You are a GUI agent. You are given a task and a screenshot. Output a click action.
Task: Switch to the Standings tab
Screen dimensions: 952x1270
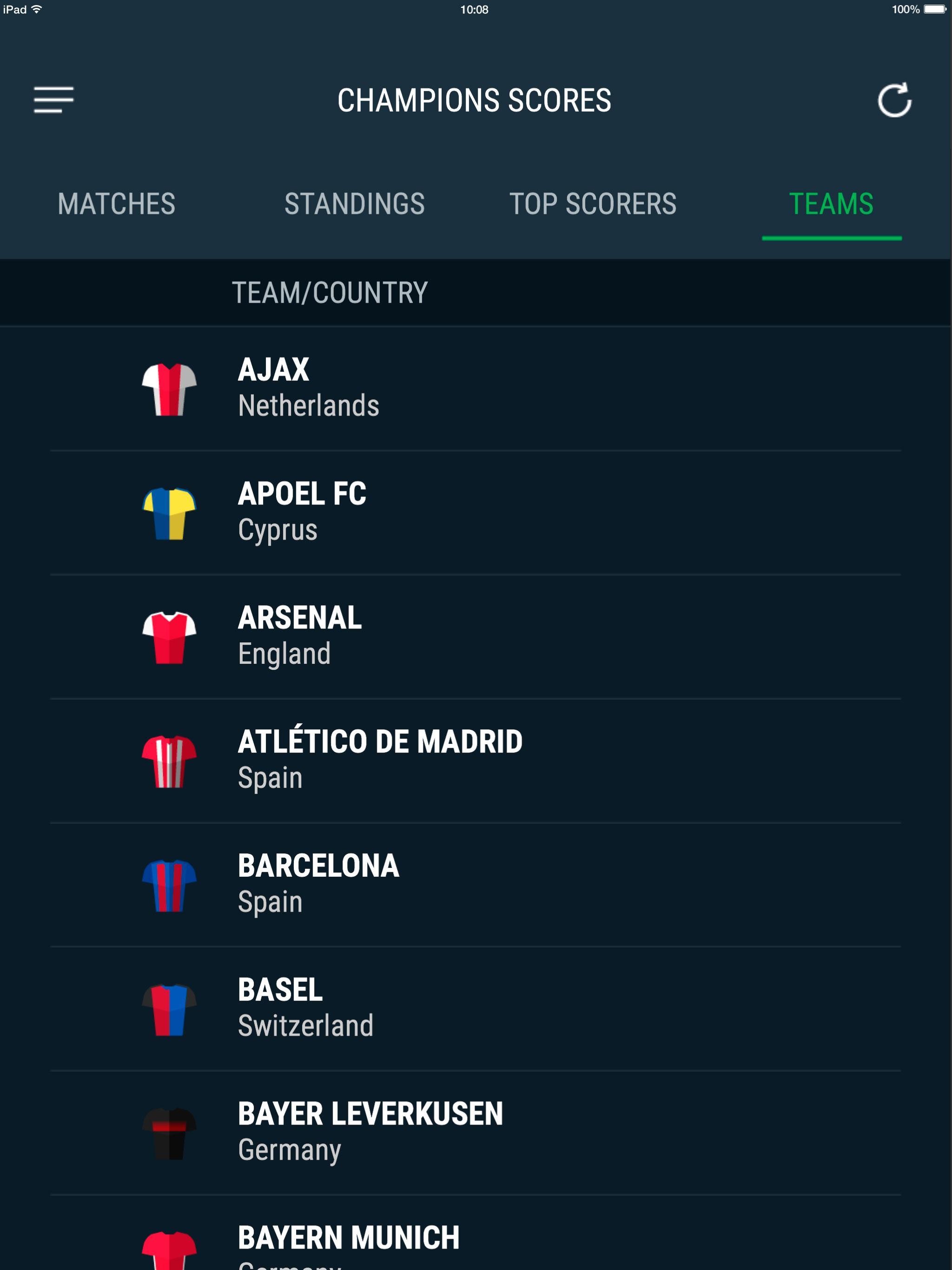(x=354, y=204)
